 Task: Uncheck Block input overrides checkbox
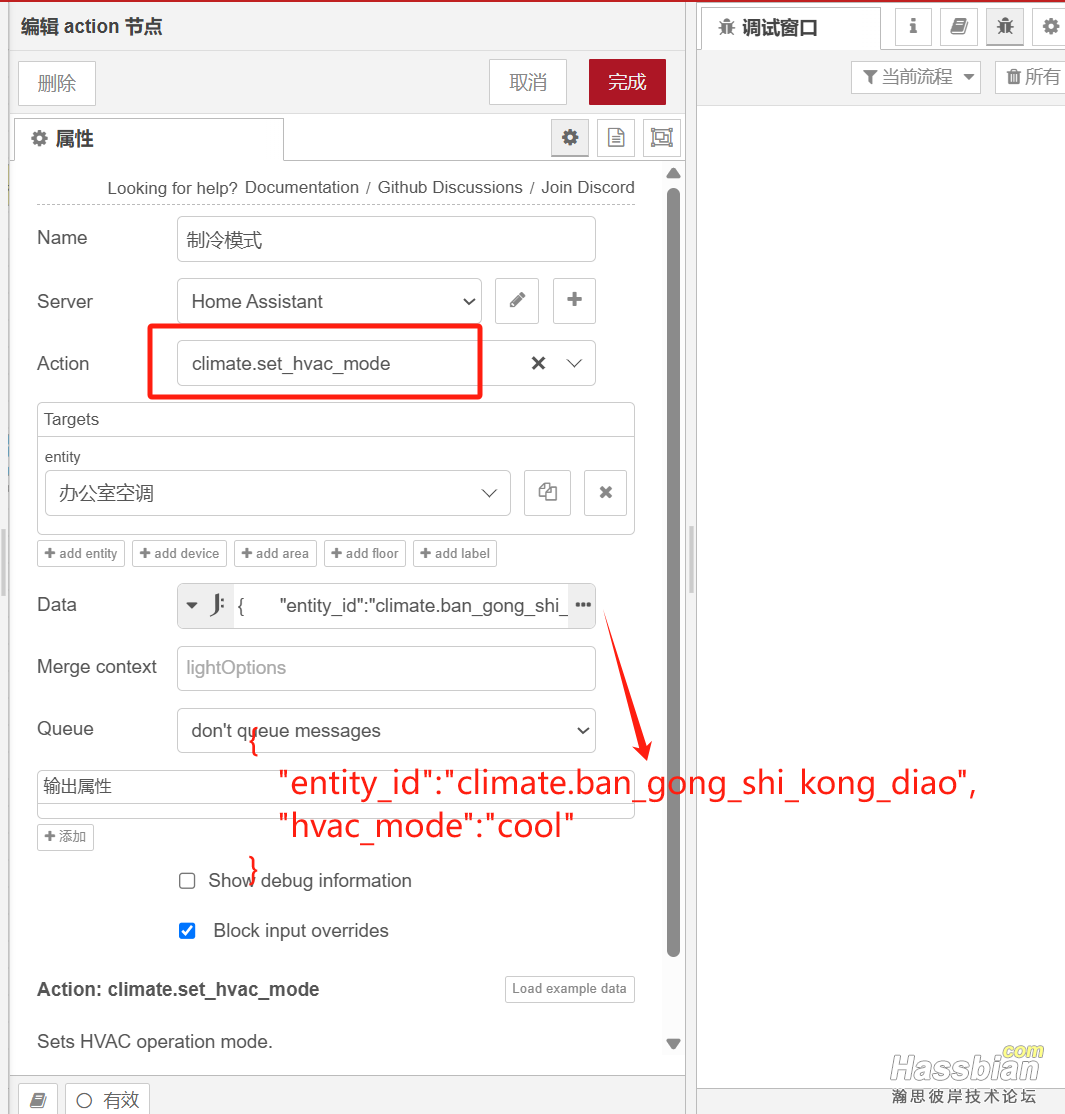click(187, 931)
